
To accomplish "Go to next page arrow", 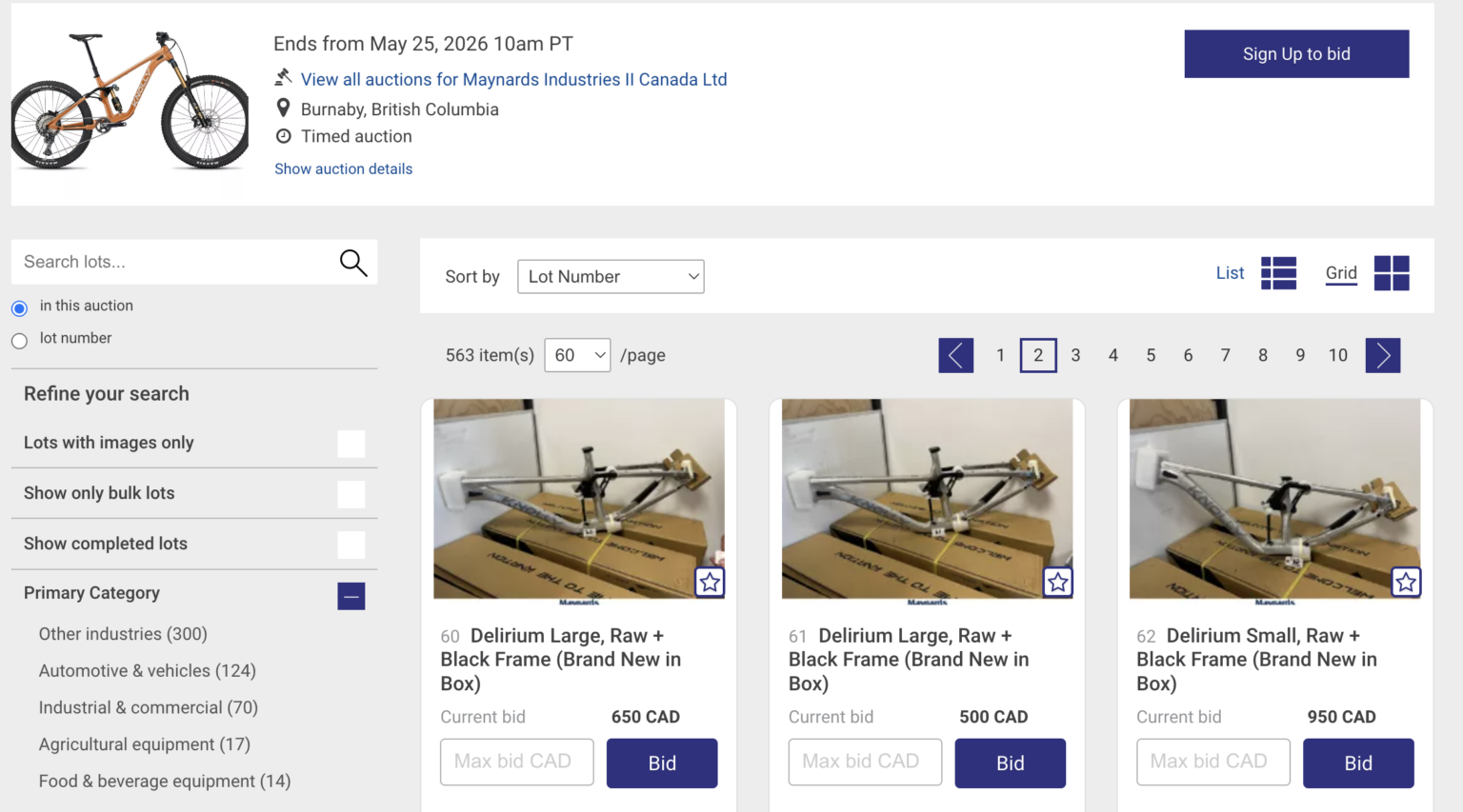I will [x=1383, y=355].
